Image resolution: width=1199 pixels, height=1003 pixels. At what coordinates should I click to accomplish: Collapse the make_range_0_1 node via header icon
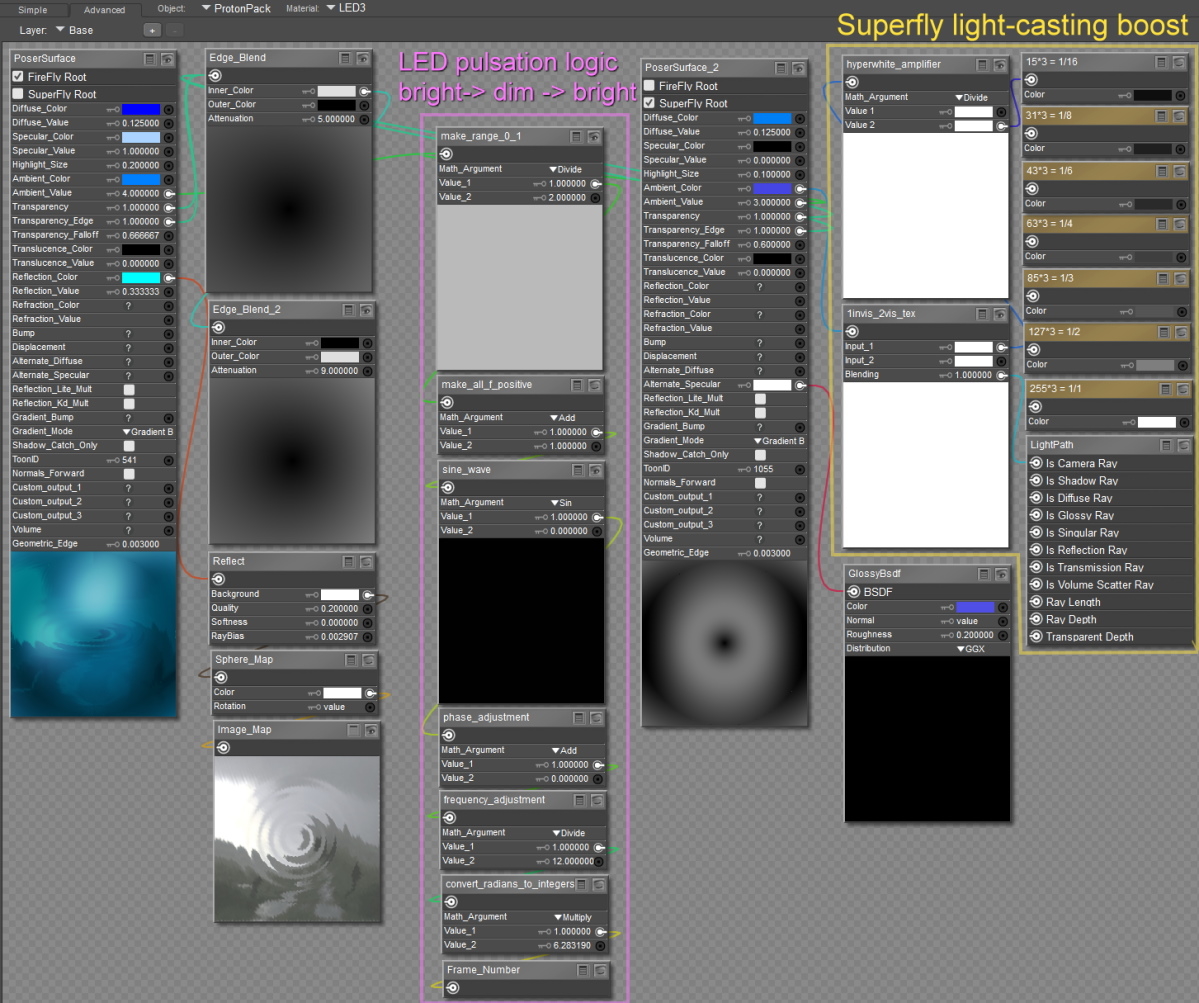577,136
